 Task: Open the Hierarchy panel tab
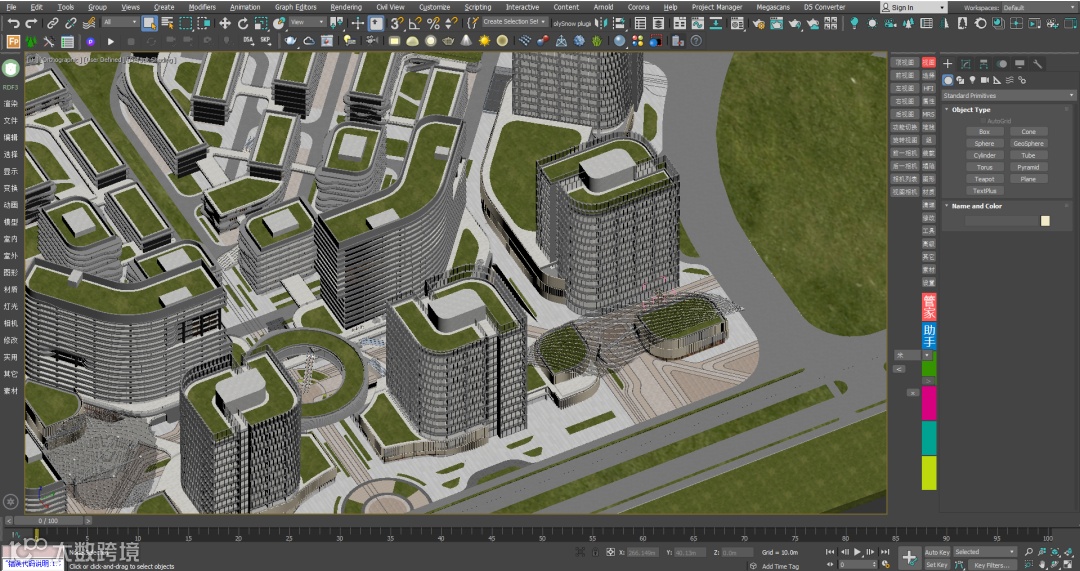(x=983, y=64)
